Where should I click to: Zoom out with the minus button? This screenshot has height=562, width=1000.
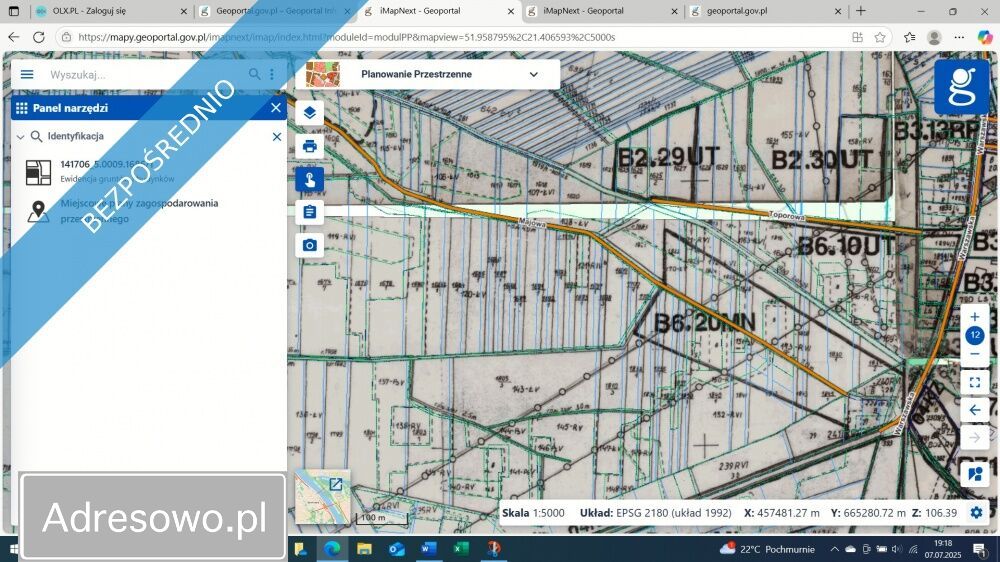974,354
